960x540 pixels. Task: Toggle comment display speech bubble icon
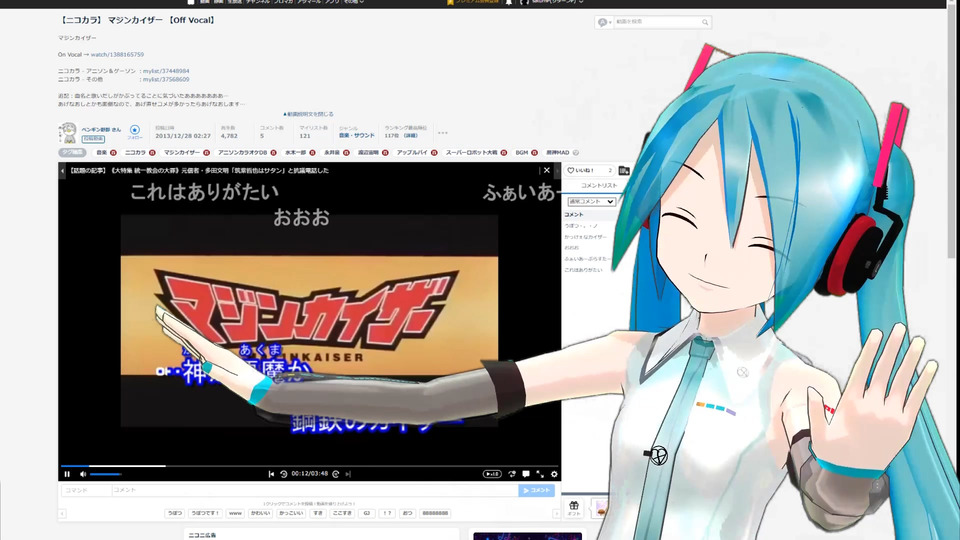tap(526, 474)
